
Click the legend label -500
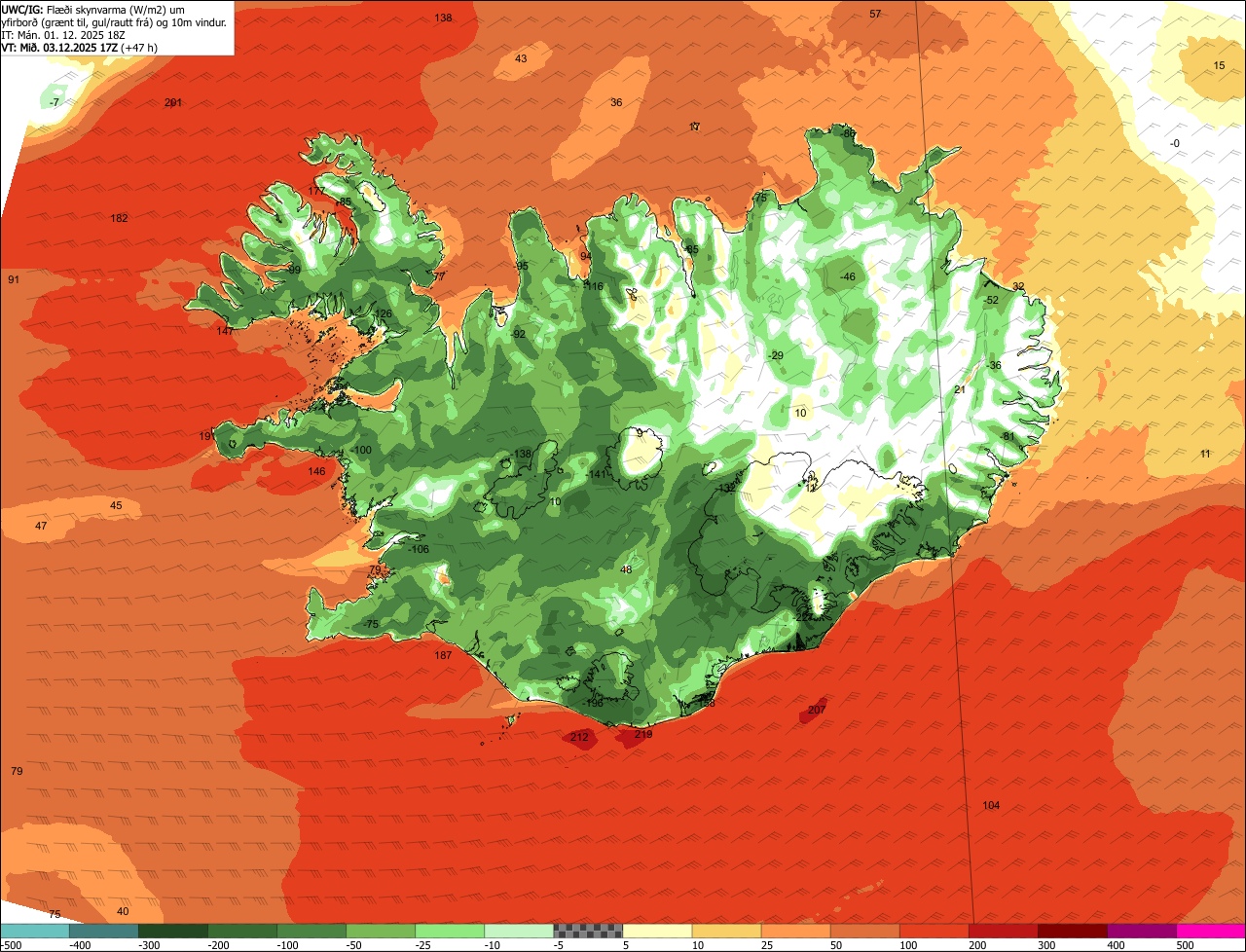click(12, 945)
